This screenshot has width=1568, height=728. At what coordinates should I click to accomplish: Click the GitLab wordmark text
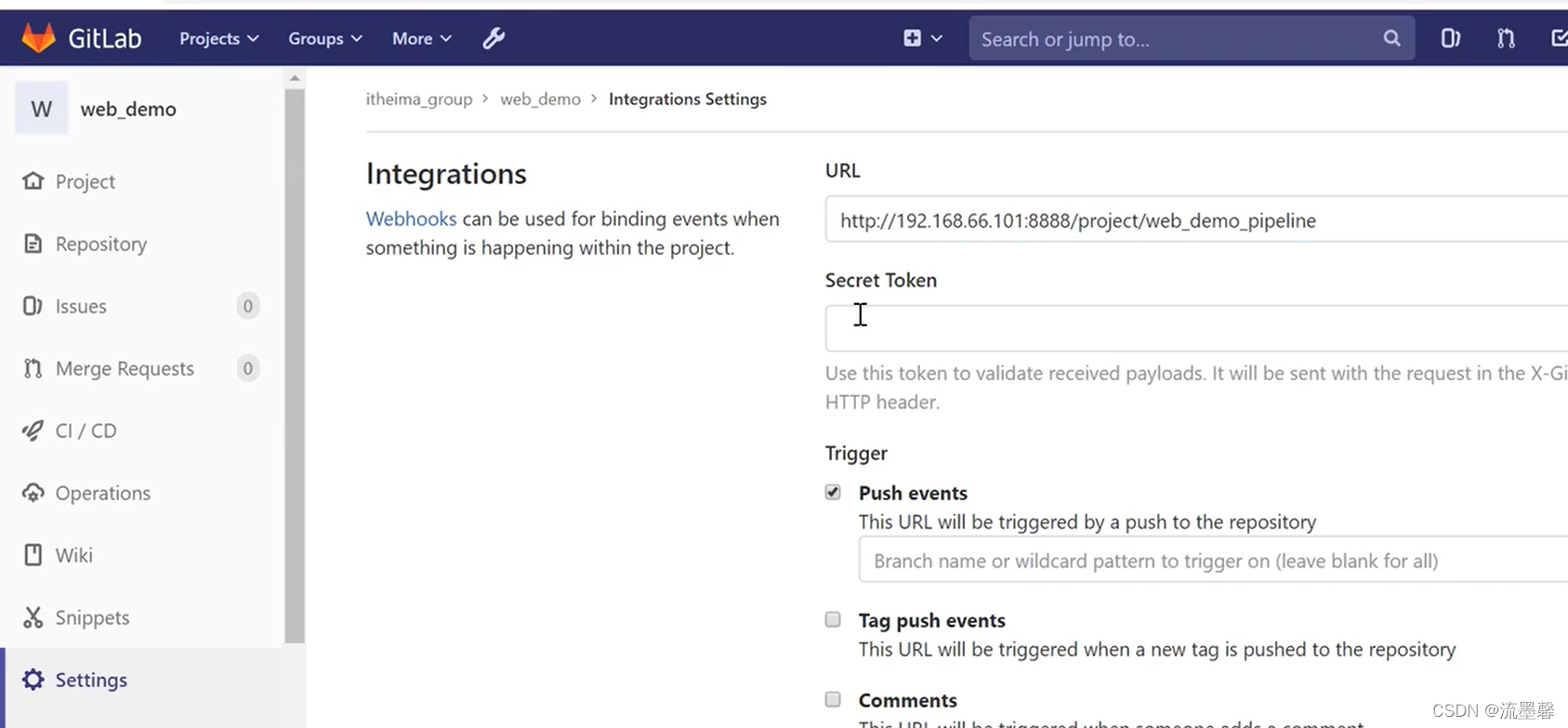[x=105, y=38]
